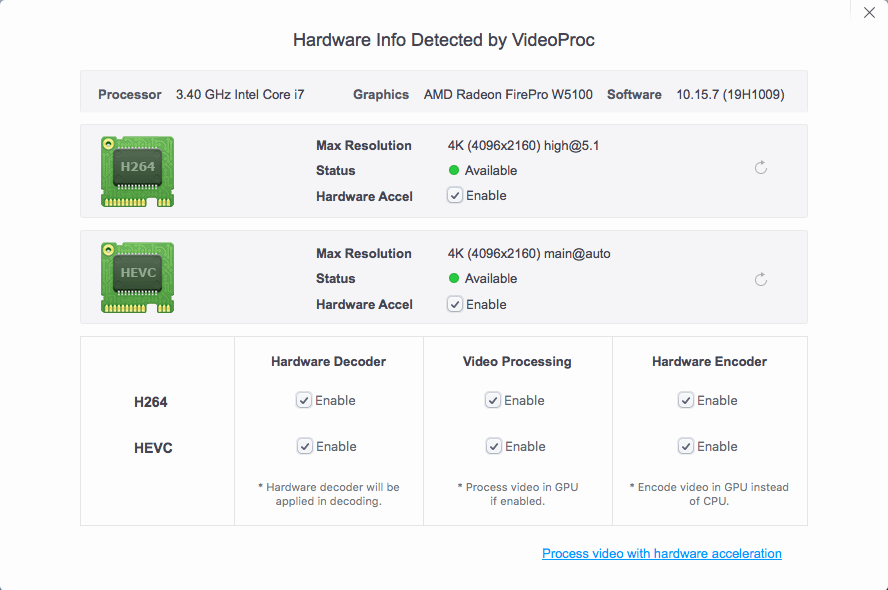
Task: Uncheck HEVC Video Processing Enable
Action: (x=493, y=446)
